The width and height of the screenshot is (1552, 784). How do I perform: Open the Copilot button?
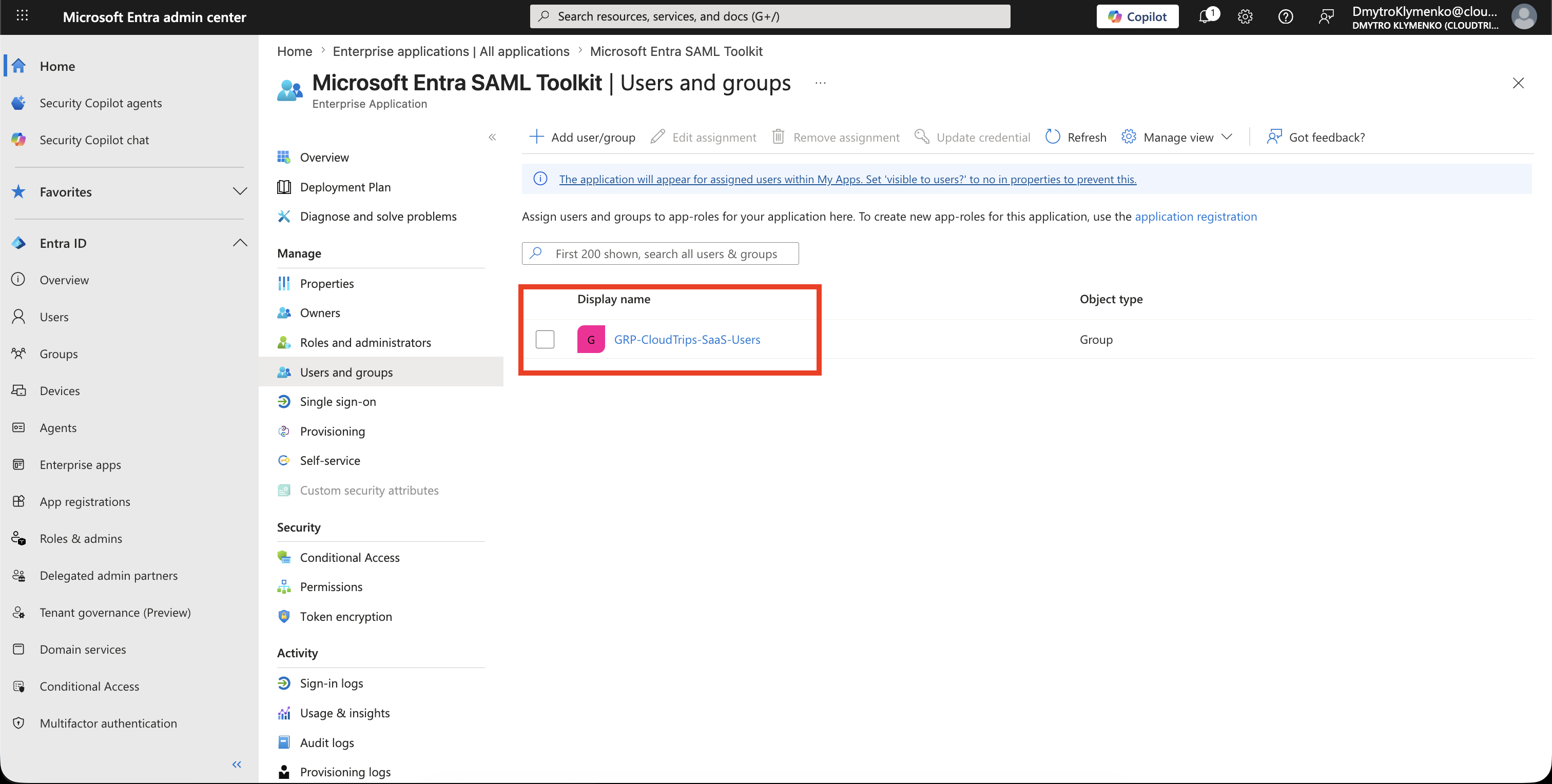click(1137, 17)
